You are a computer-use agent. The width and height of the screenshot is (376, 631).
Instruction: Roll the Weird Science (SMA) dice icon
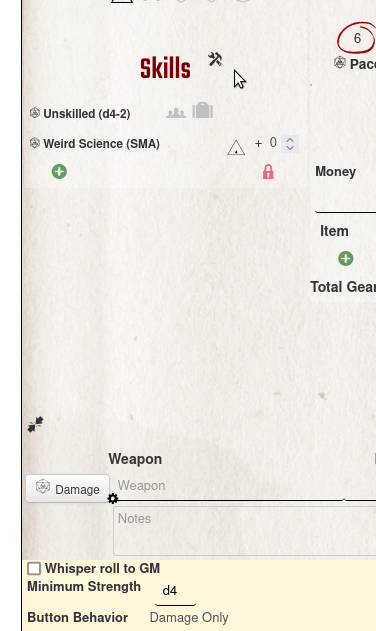(35, 143)
